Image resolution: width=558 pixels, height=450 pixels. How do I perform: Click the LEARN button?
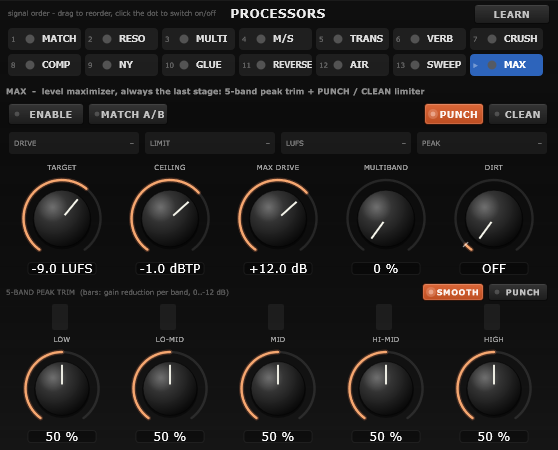pyautogui.click(x=512, y=14)
